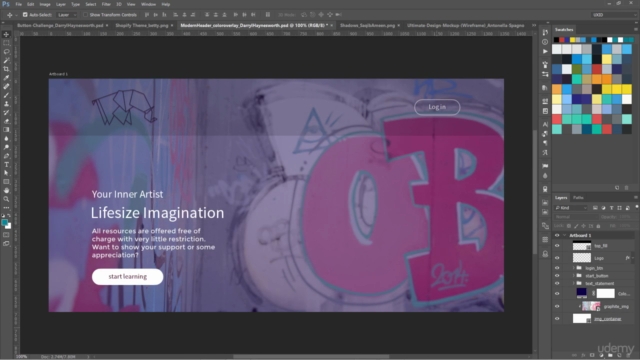
Task: Select the Eraser tool
Action: [x=6, y=121]
